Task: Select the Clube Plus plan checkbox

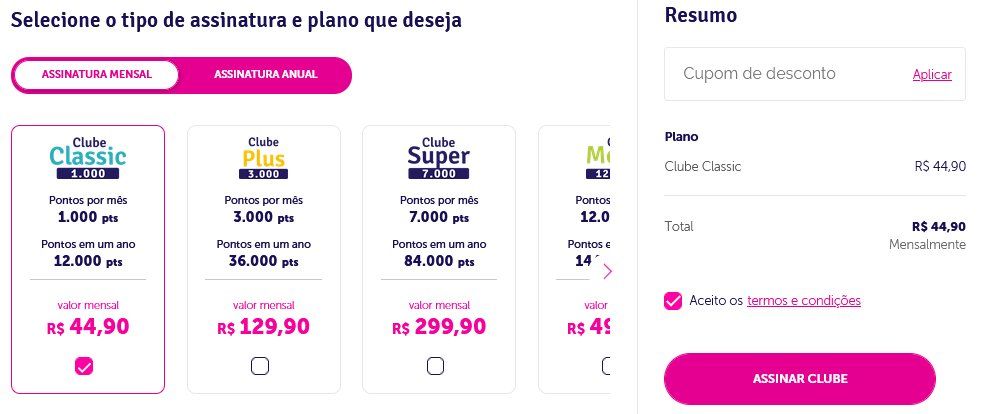Action: coord(260,366)
